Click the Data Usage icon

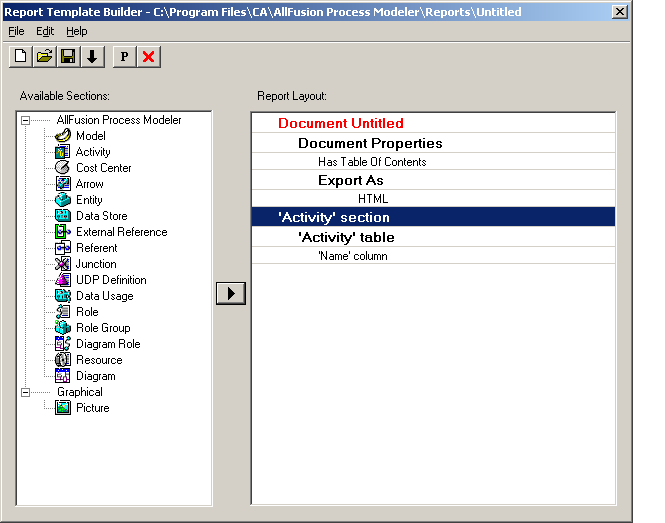click(63, 296)
